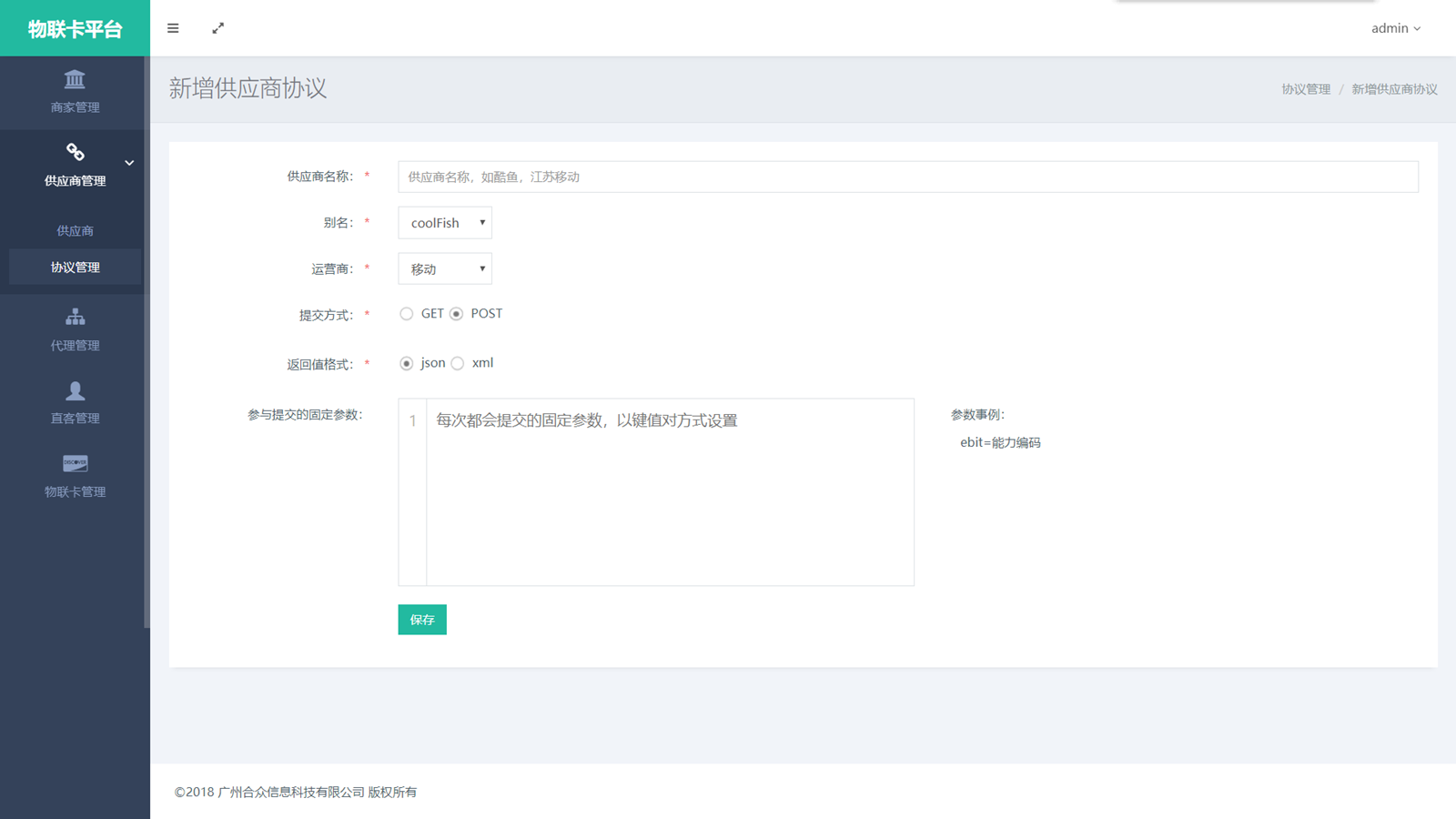The image size is (1456, 819).
Task: Click the 供应商名称 text field
Action: click(x=907, y=177)
